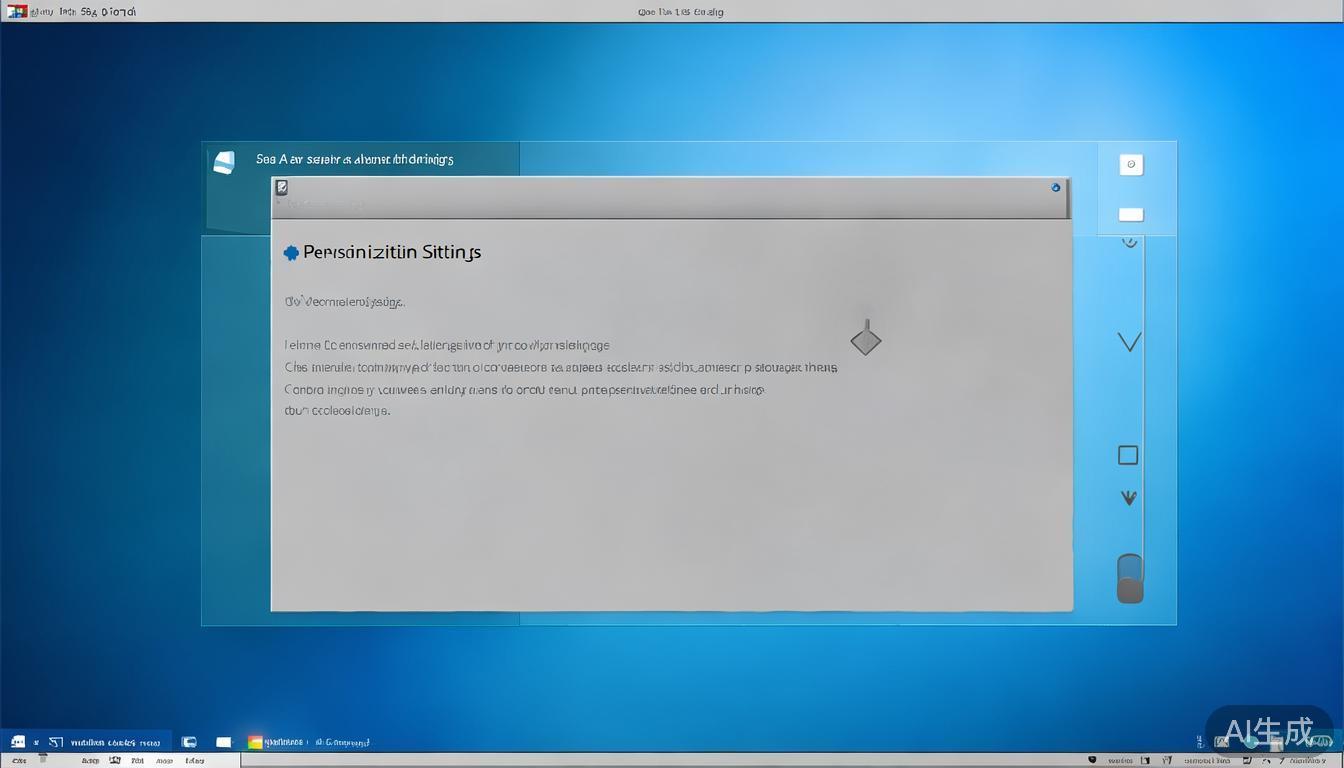
Task: Toggle the dark arrow indicator below the square icon
Action: (1128, 497)
